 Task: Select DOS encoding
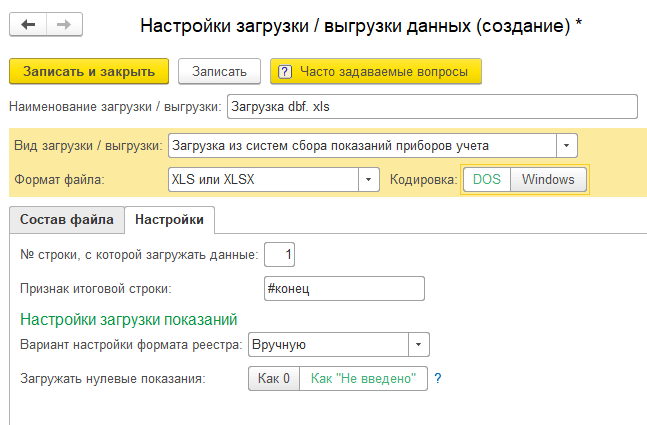tap(487, 179)
